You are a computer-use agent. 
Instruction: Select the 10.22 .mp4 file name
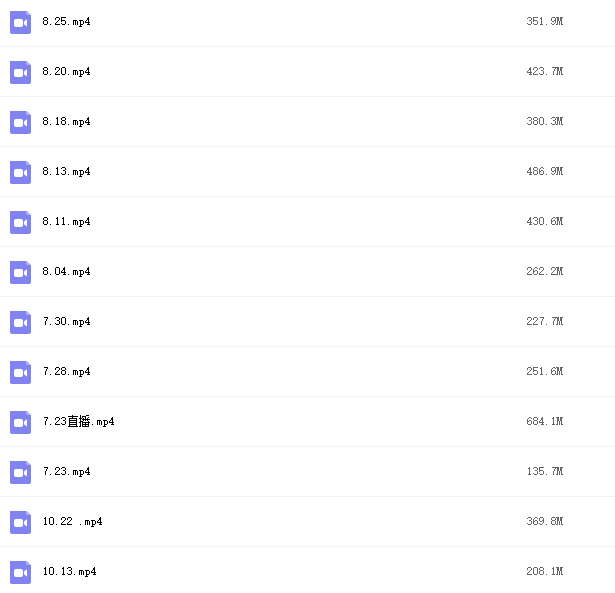tap(73, 521)
